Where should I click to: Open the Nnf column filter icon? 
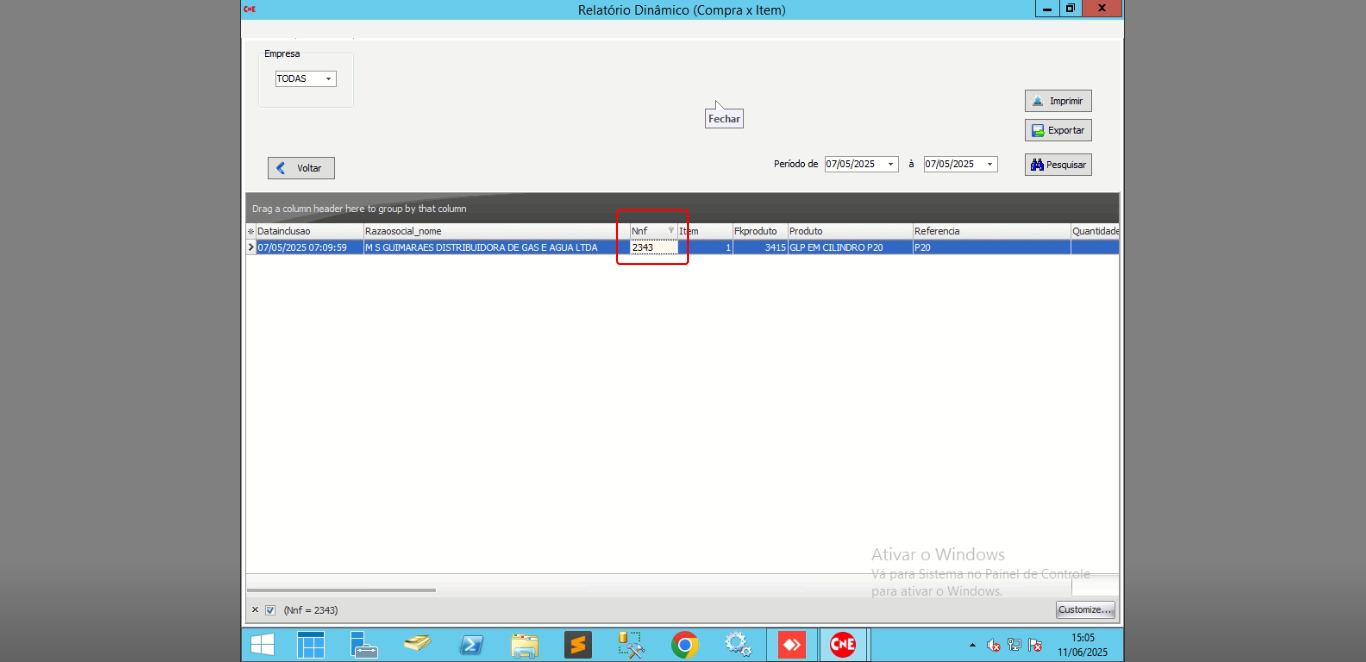(671, 230)
